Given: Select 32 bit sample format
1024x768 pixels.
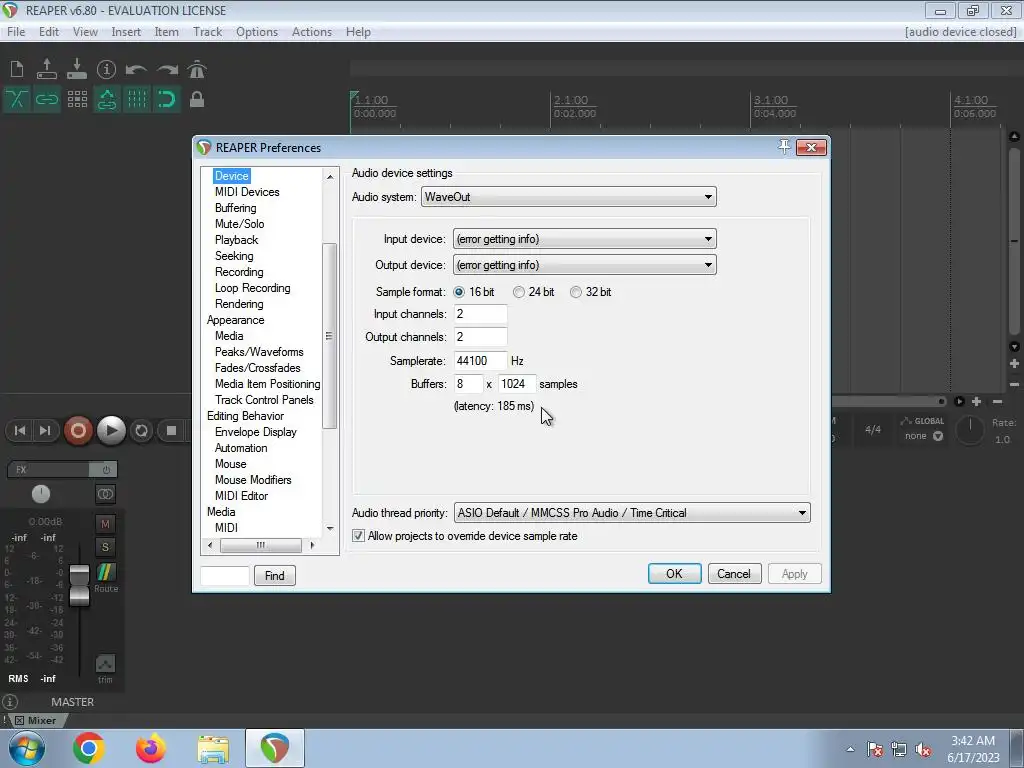Looking at the screenshot, I should click(x=575, y=292).
